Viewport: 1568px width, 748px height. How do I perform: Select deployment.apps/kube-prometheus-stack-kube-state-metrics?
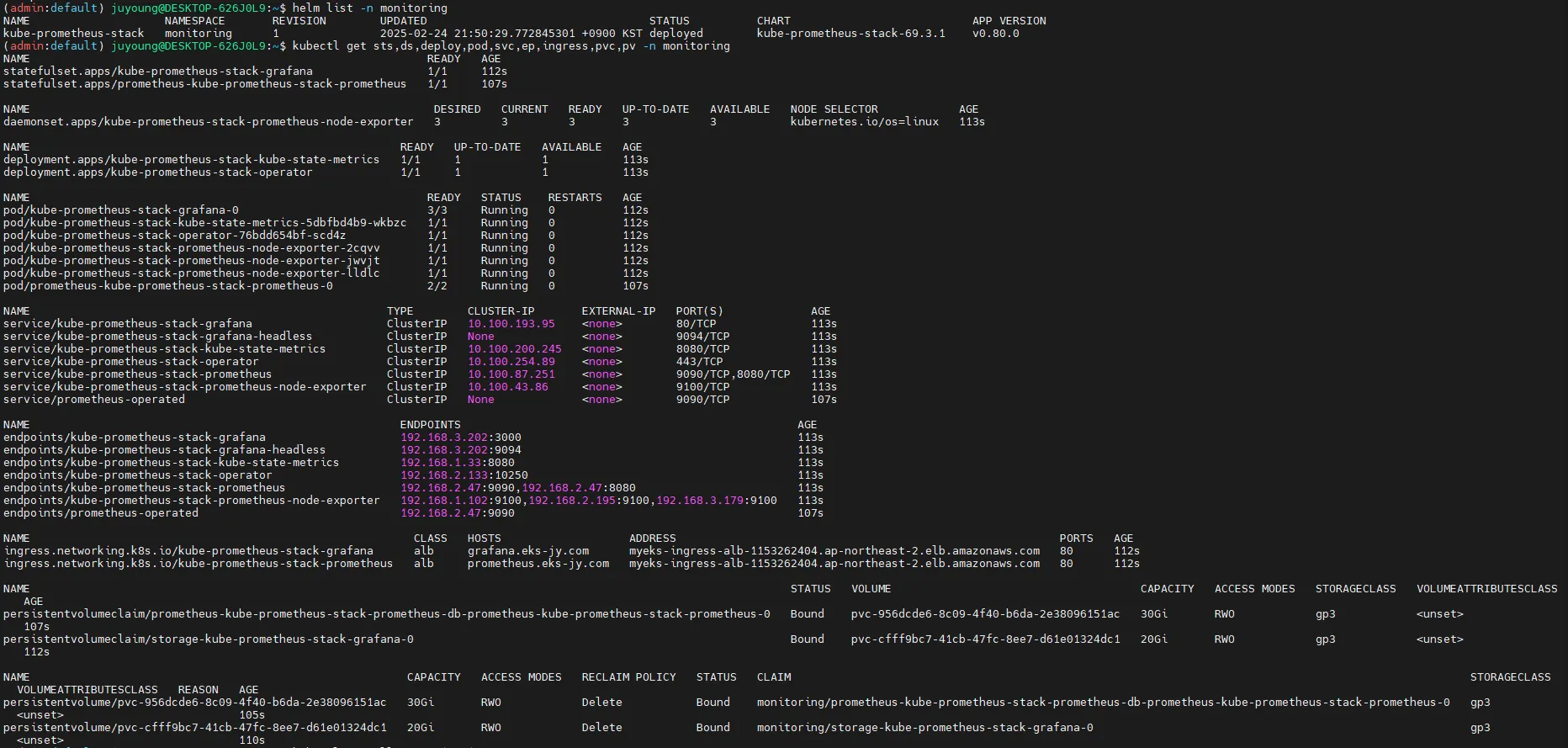[192, 160]
